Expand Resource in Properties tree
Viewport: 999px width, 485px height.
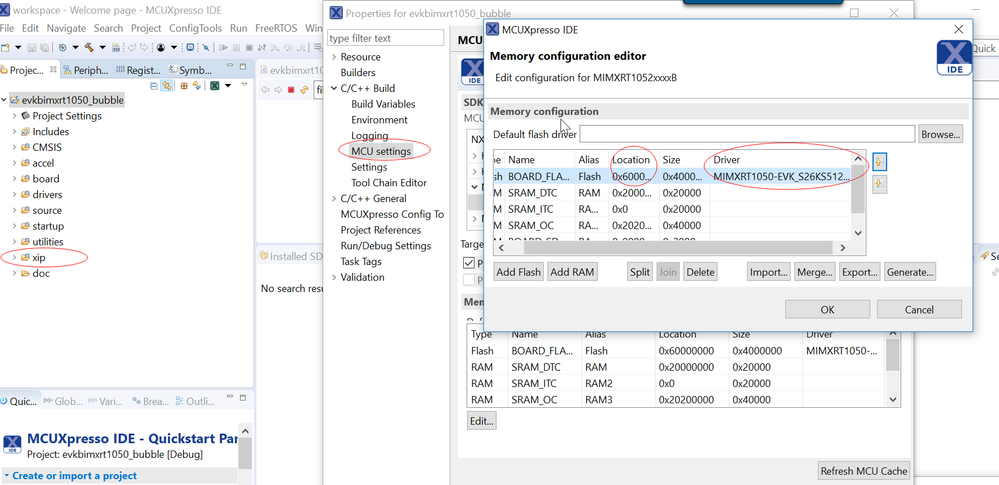point(333,57)
